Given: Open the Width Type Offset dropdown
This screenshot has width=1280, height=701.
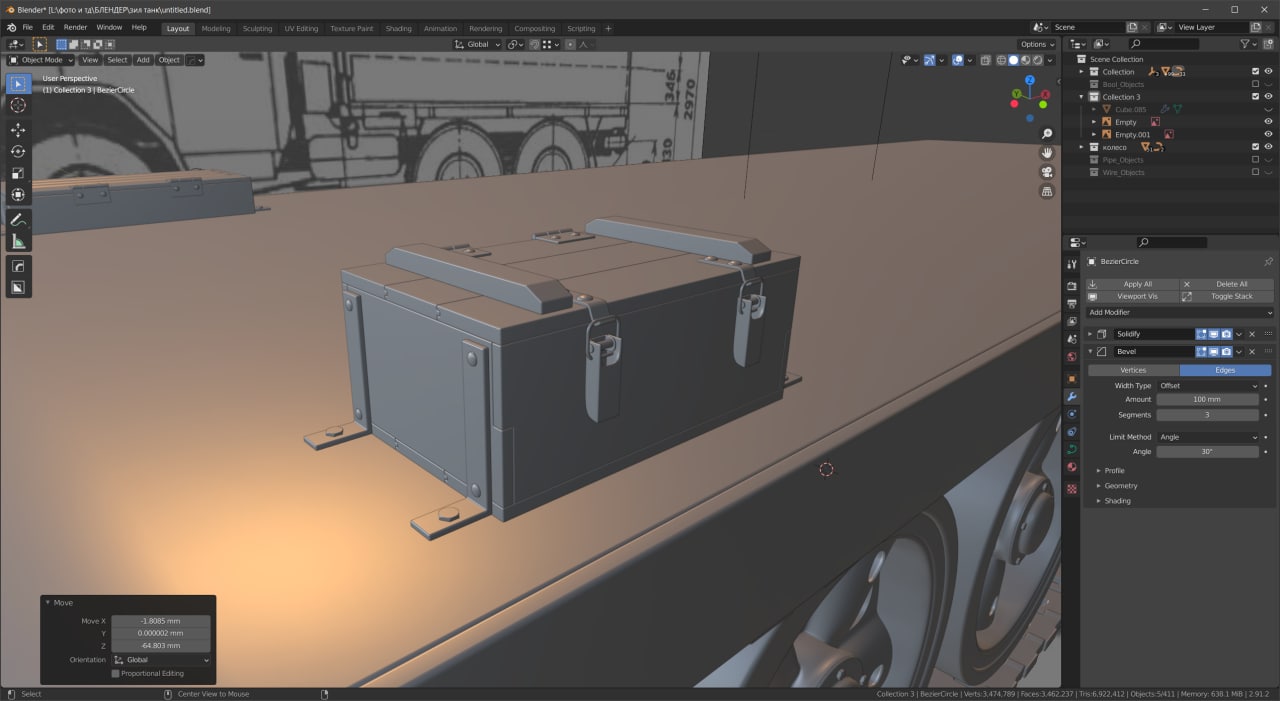Looking at the screenshot, I should click(1208, 385).
